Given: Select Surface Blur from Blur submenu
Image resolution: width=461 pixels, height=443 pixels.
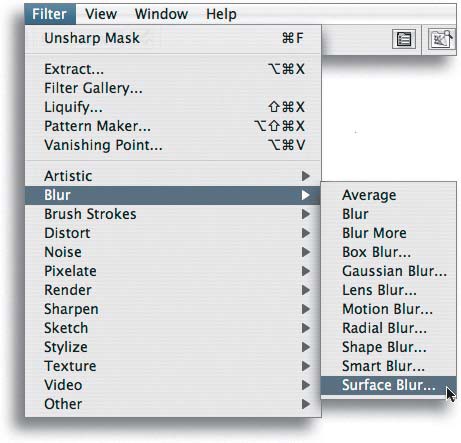Looking at the screenshot, I should (388, 385).
